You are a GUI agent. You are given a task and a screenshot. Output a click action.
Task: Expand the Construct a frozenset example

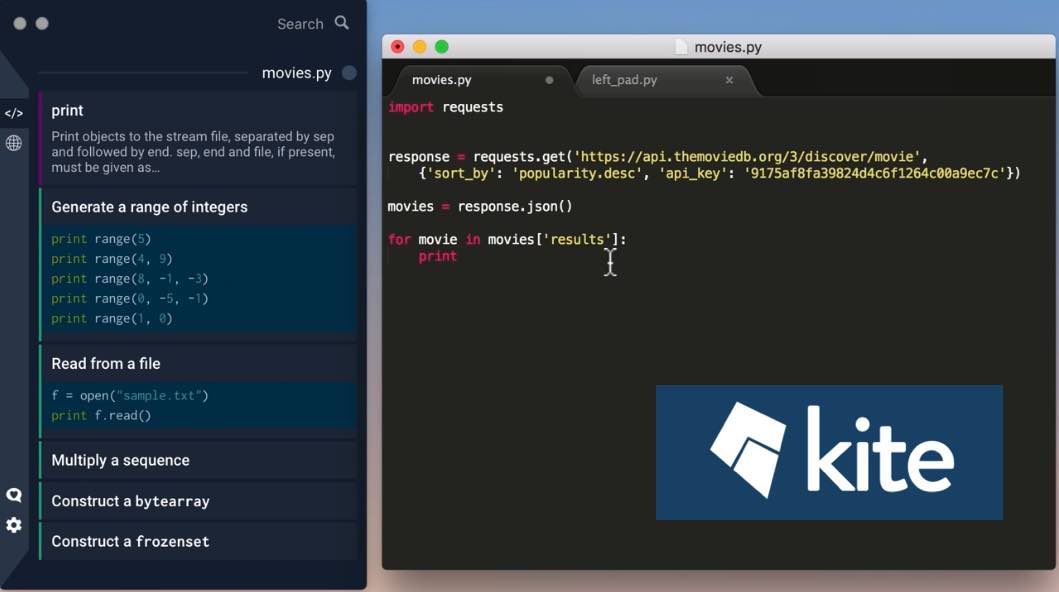(131, 542)
